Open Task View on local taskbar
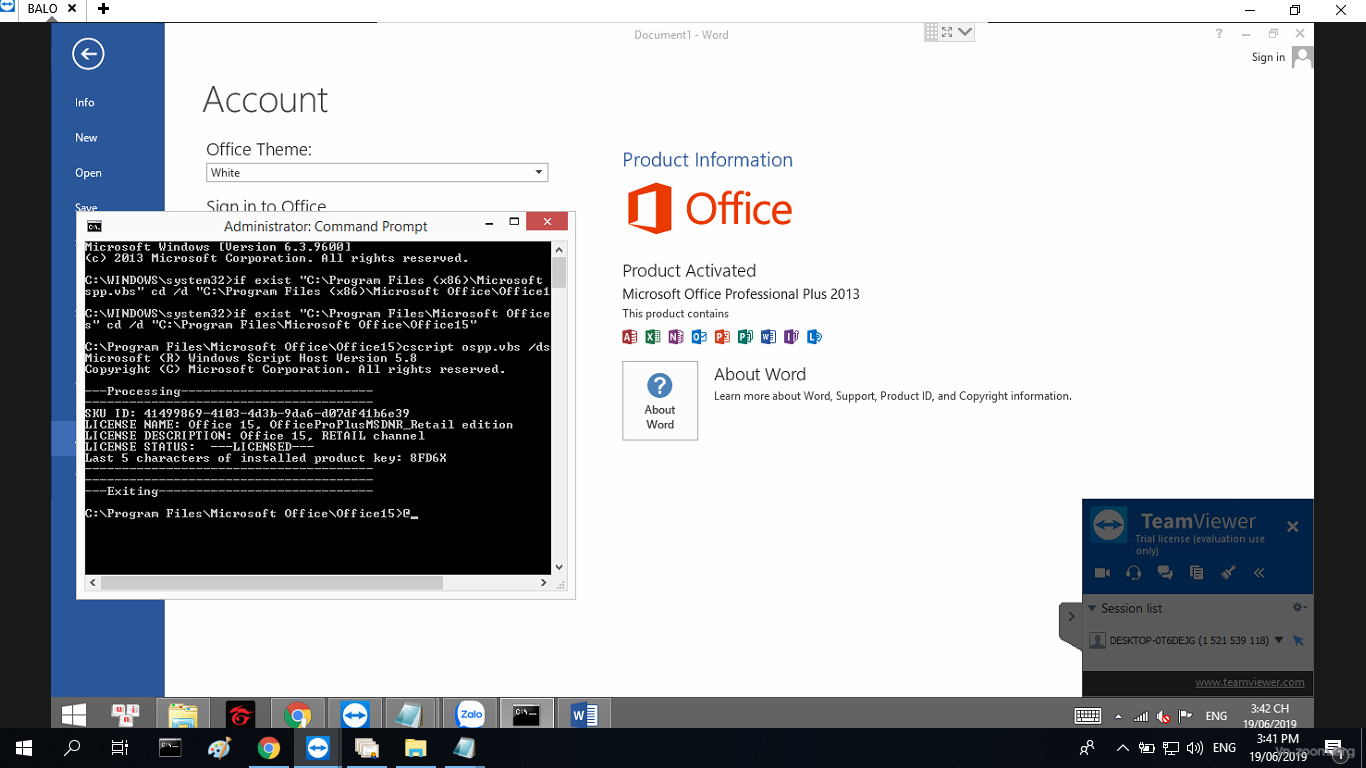 click(120, 748)
